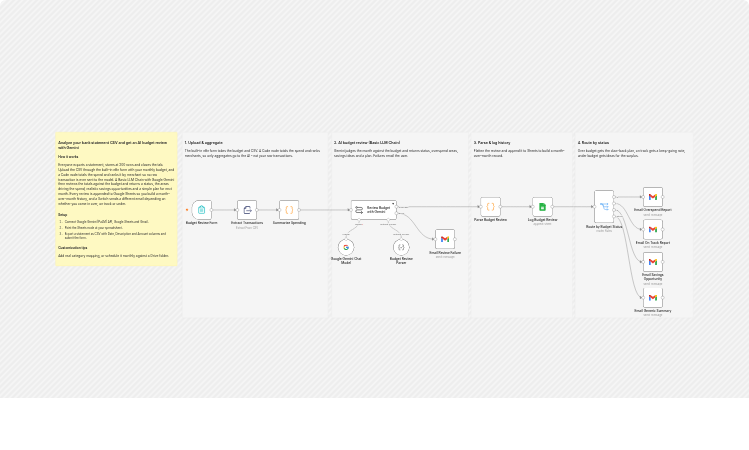Select the Budget Review Form trigger node
The width and height of the screenshot is (749, 450).
(x=202, y=210)
